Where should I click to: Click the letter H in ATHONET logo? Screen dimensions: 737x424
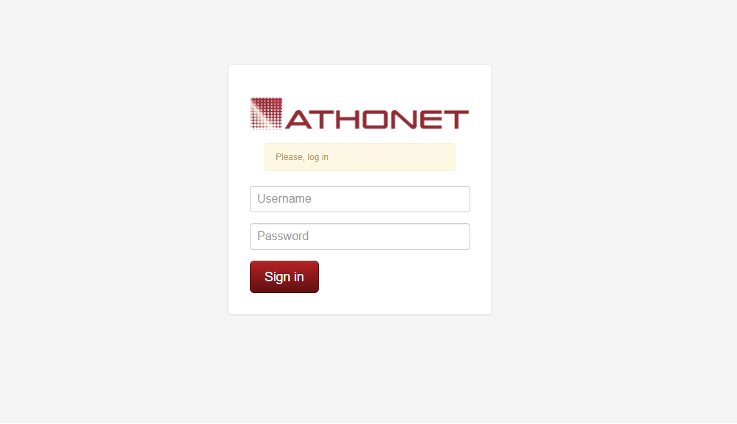(x=346, y=119)
